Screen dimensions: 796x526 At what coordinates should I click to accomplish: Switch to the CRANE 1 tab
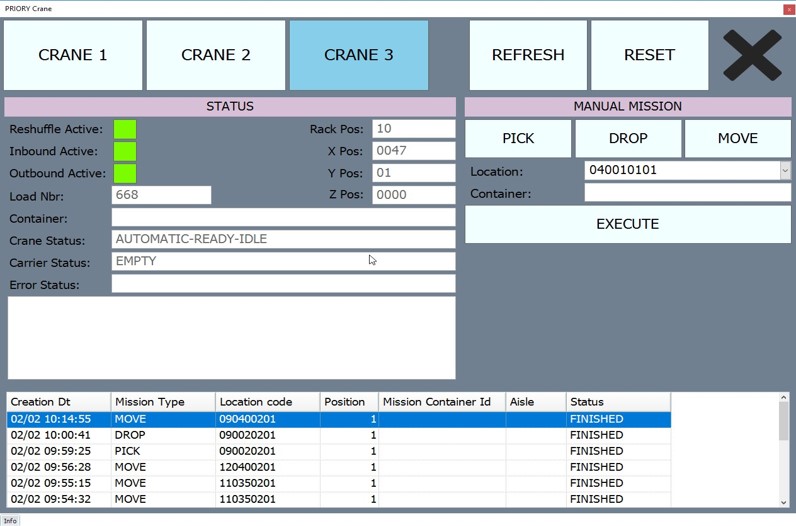[73, 55]
